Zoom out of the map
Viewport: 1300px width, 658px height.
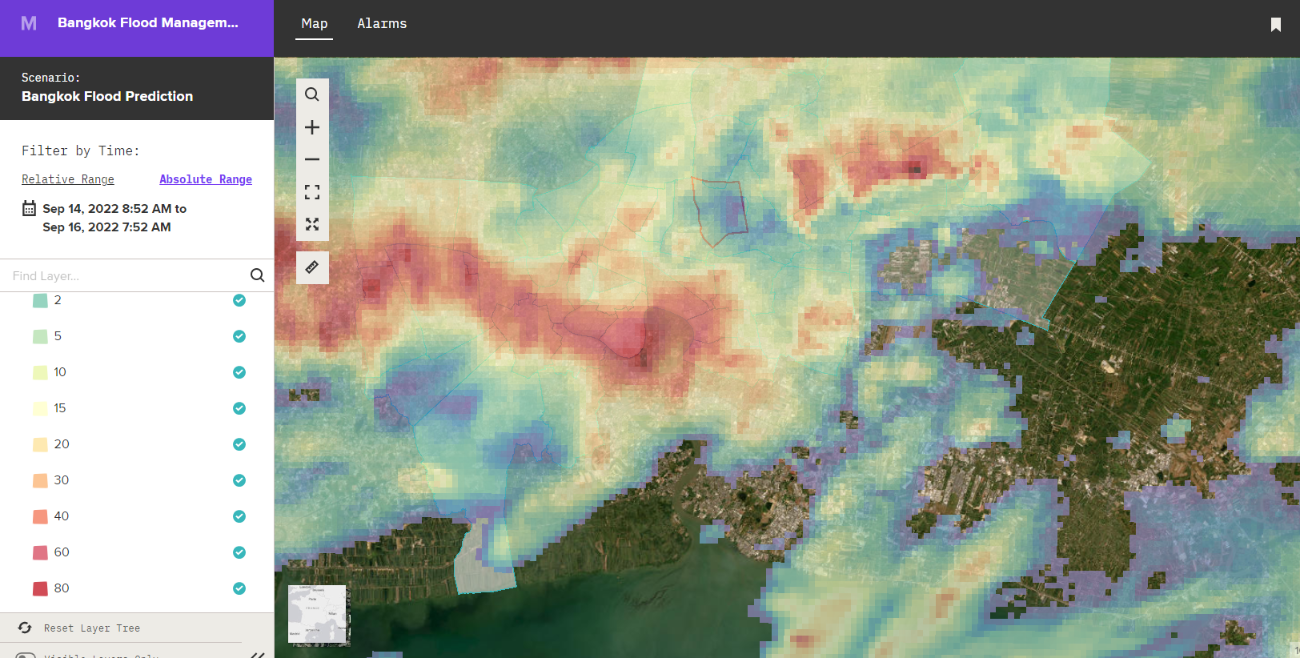click(312, 160)
